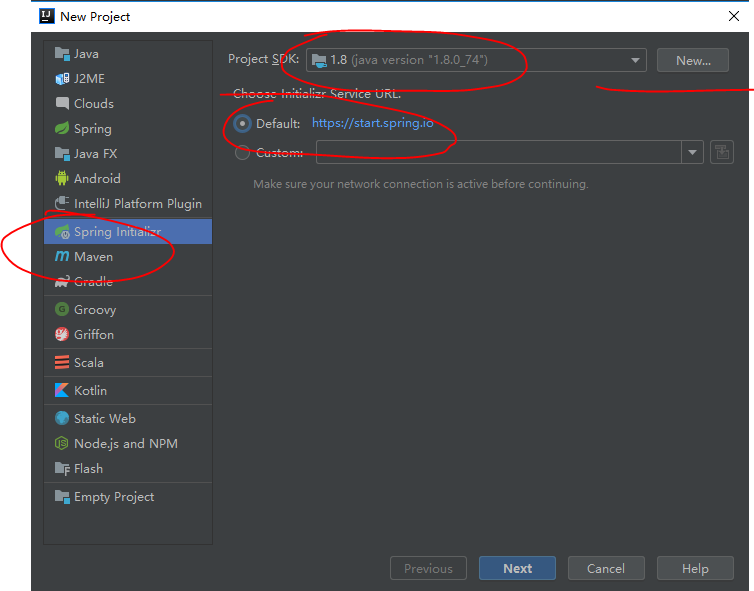
Task: Click the Node.js hexagon icon
Action: [x=62, y=443]
